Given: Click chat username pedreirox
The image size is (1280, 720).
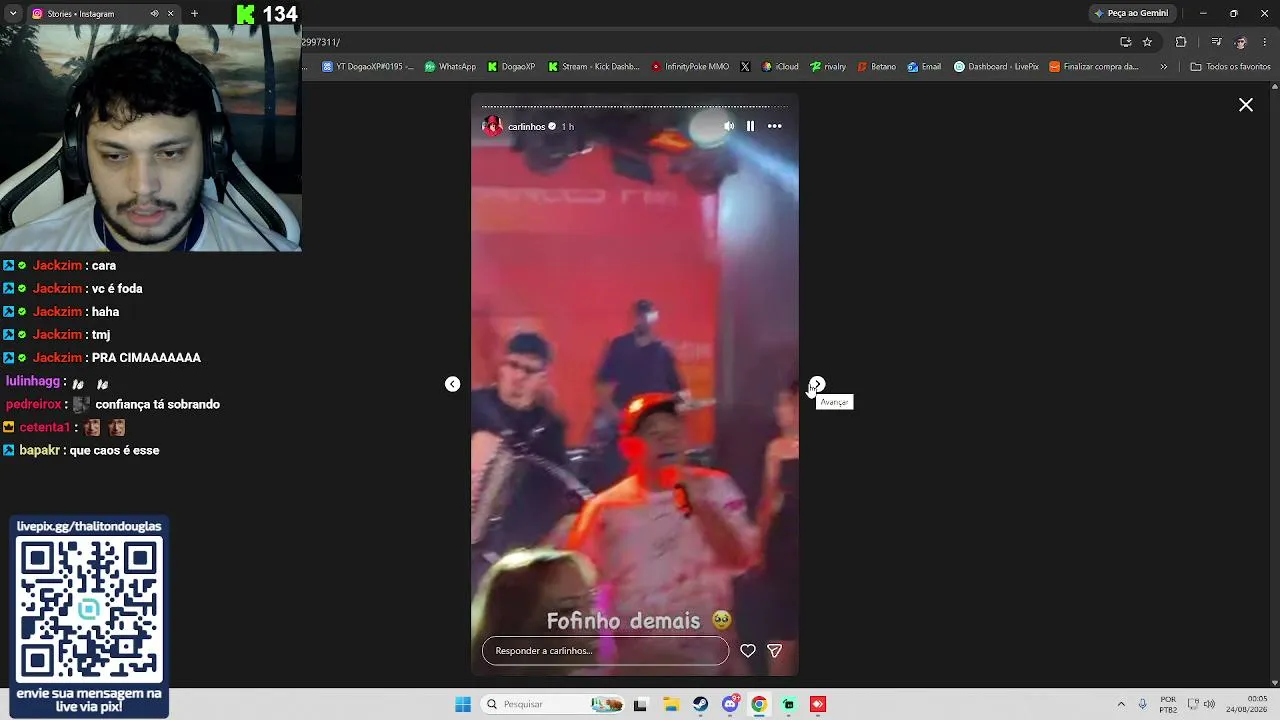Looking at the screenshot, I should pos(34,404).
